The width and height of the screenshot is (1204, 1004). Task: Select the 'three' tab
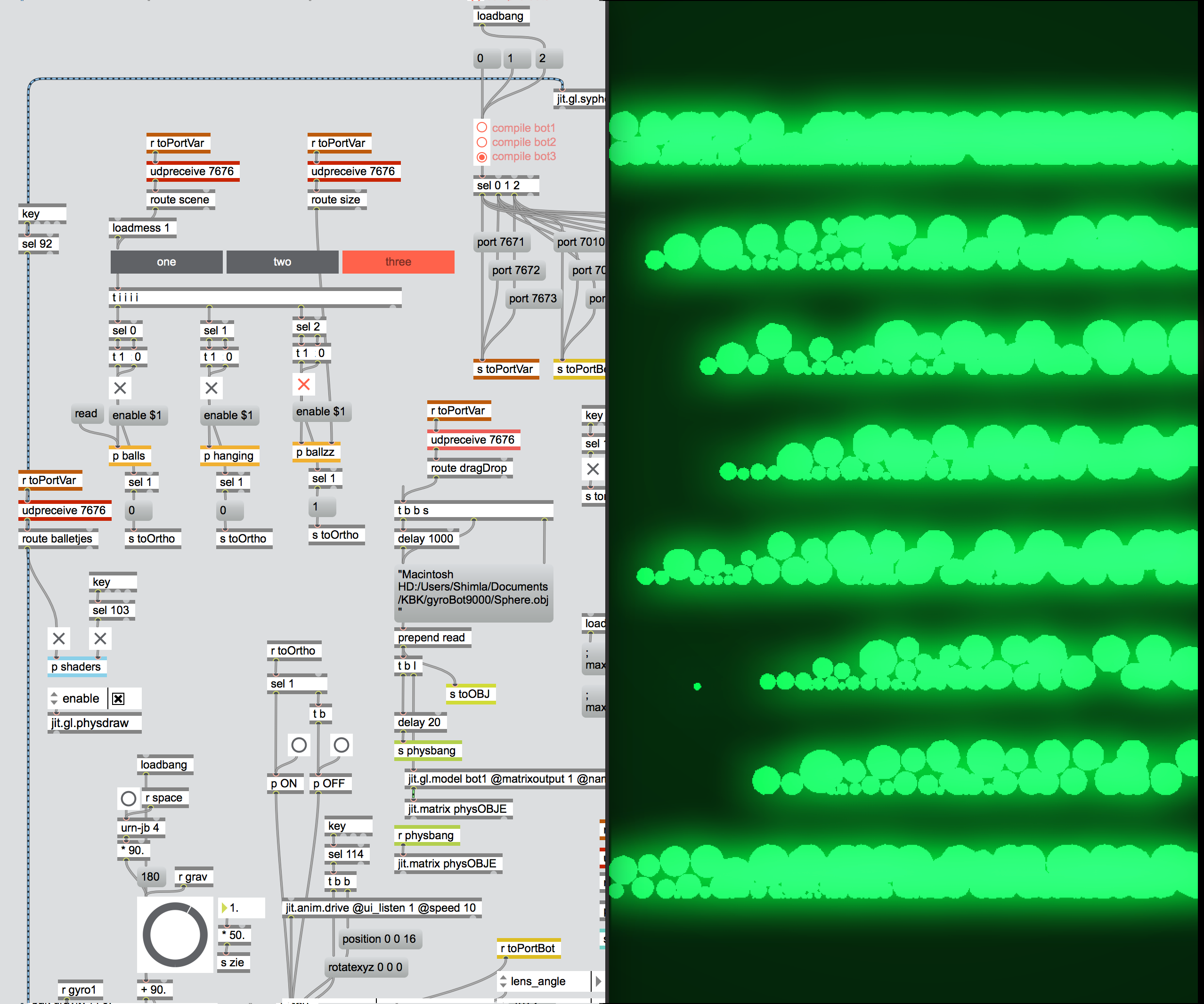pyautogui.click(x=398, y=262)
